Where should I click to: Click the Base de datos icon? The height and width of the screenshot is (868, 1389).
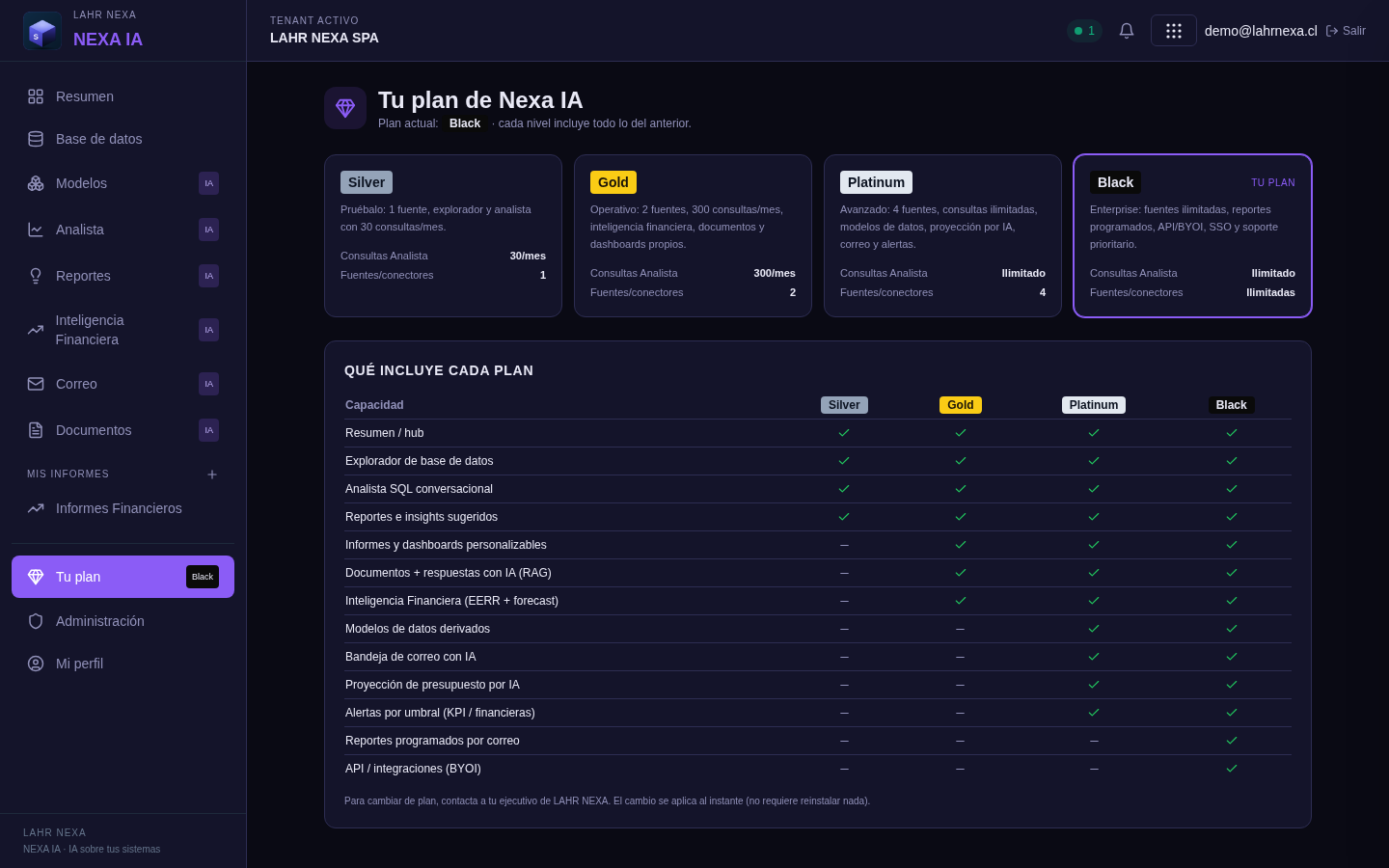tap(36, 139)
